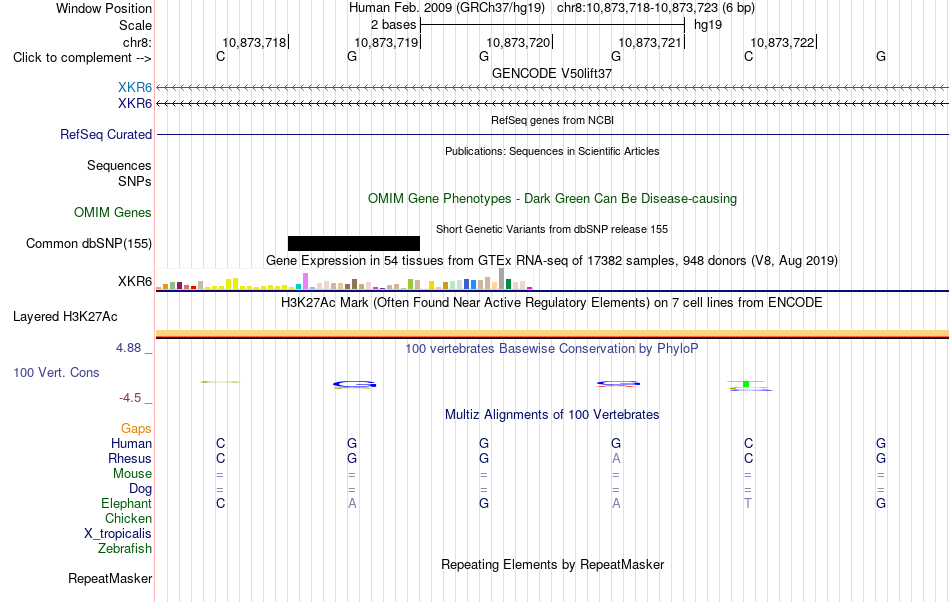Screen dimensions: 950x602
Task: Click the Zebrafish alignment row label
Action: 125,548
